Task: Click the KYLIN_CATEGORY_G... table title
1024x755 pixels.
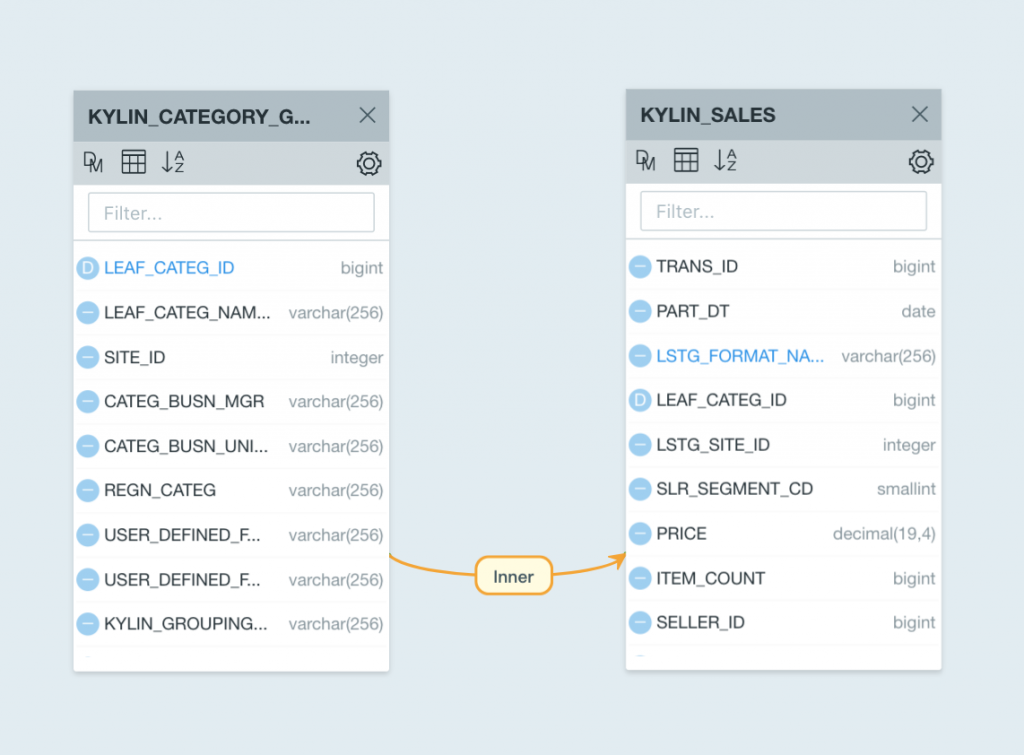Action: point(199,117)
